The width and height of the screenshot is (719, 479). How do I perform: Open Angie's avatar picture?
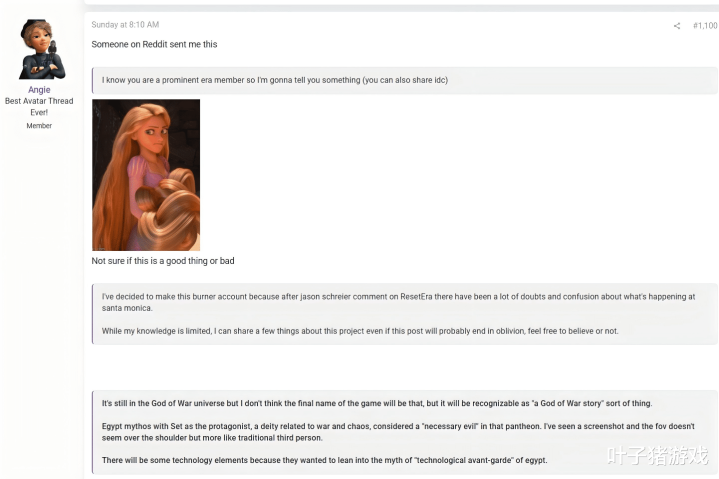pos(41,49)
